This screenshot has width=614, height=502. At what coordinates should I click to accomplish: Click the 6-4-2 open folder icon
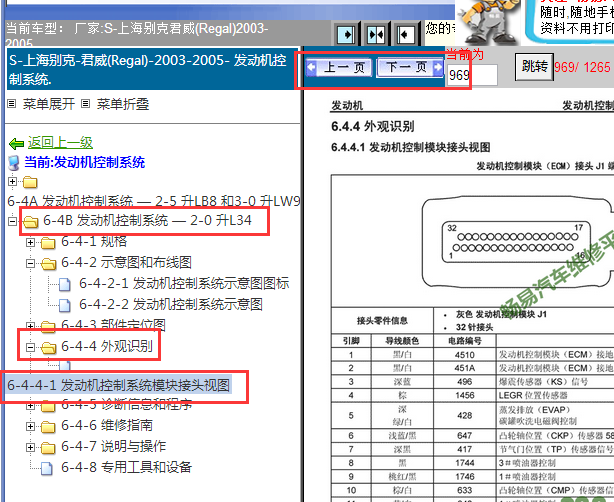(48, 264)
